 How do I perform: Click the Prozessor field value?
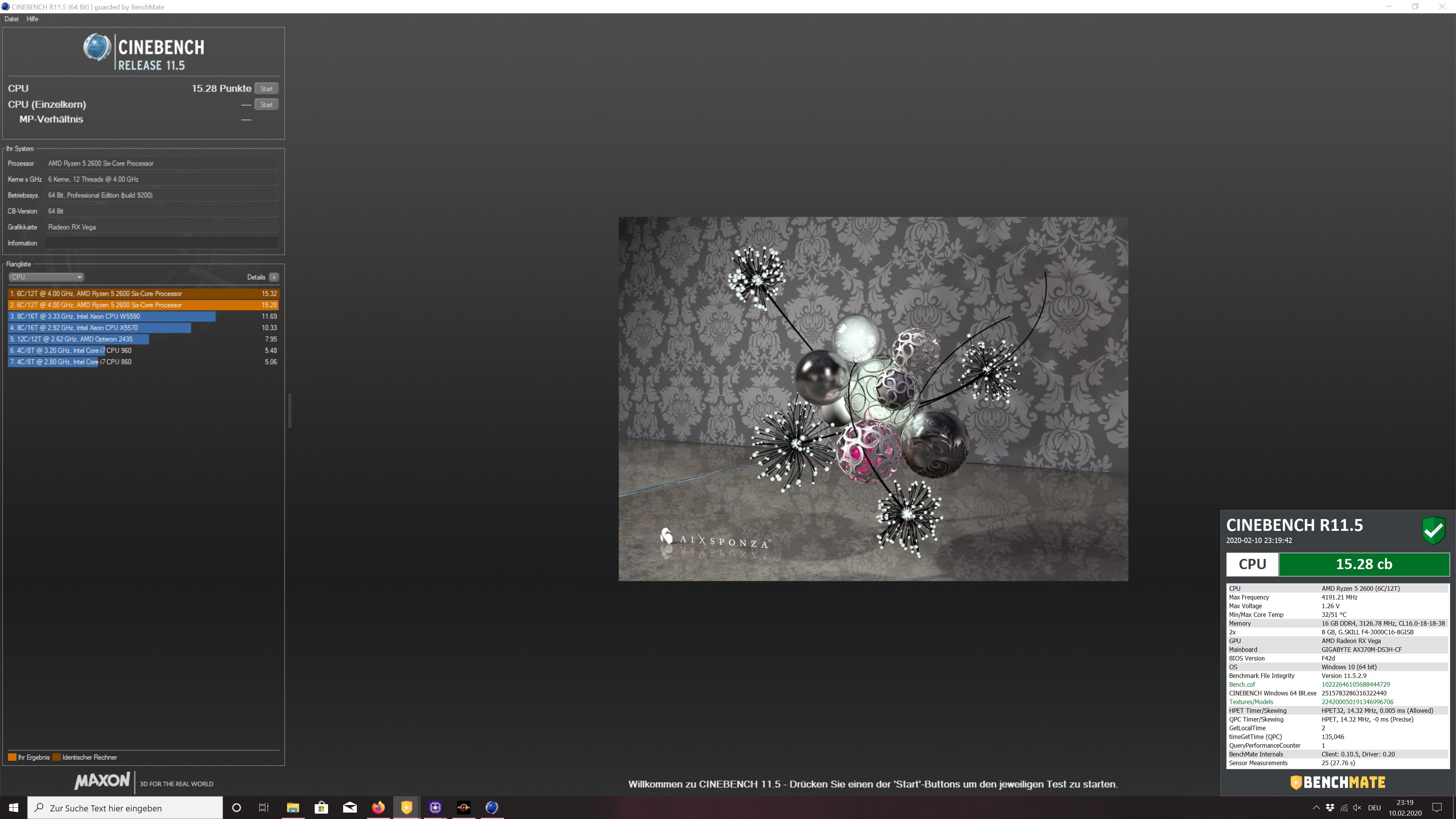(x=162, y=163)
